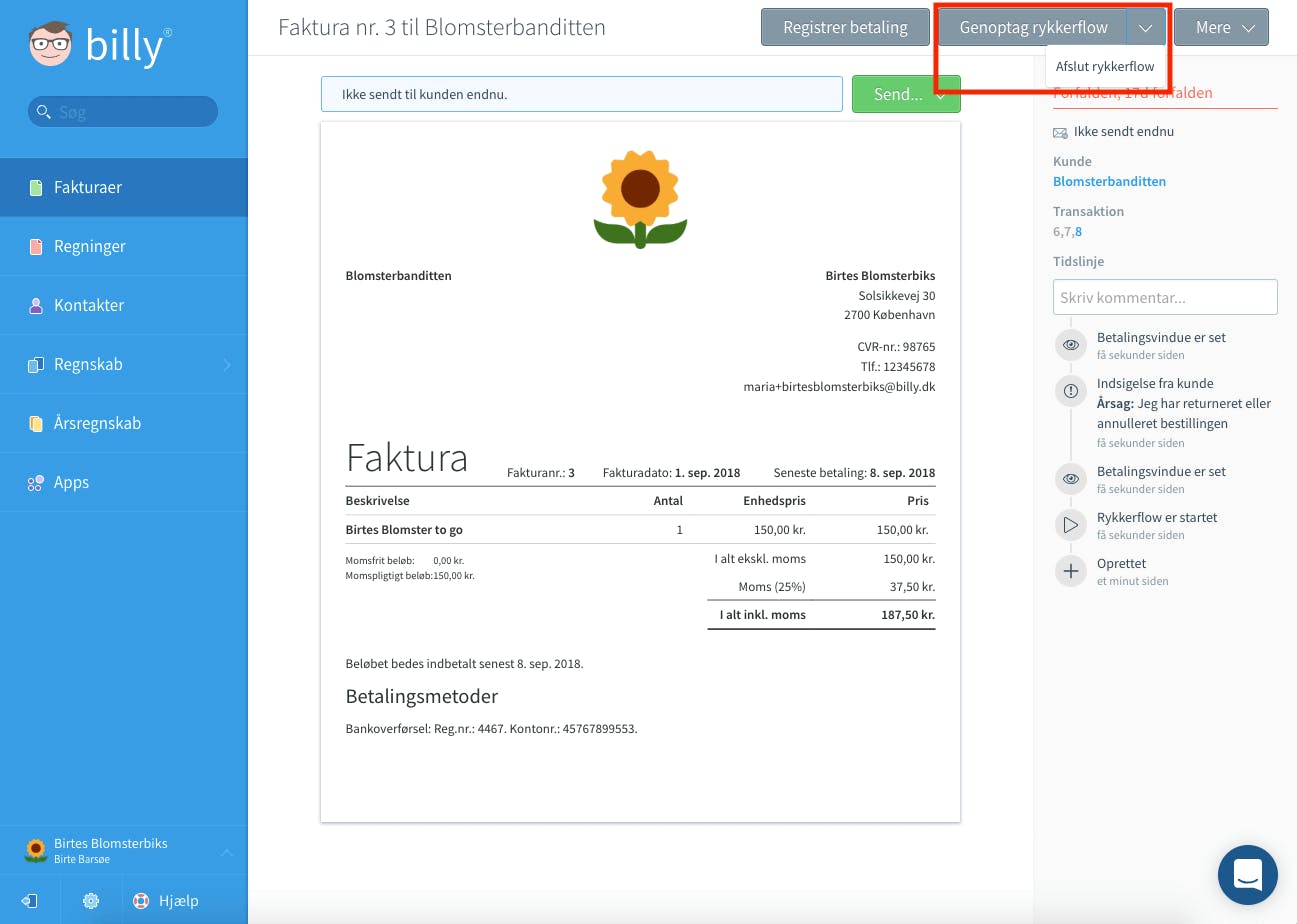
Task: Click the Genoptag rykkerflow button
Action: (1033, 28)
